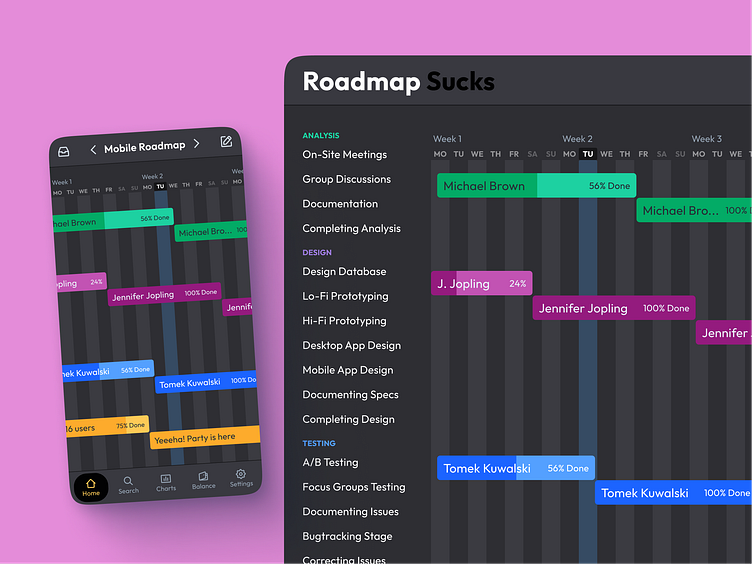Click the J. Jopling 24% bar
The image size is (752, 564).
click(x=482, y=283)
